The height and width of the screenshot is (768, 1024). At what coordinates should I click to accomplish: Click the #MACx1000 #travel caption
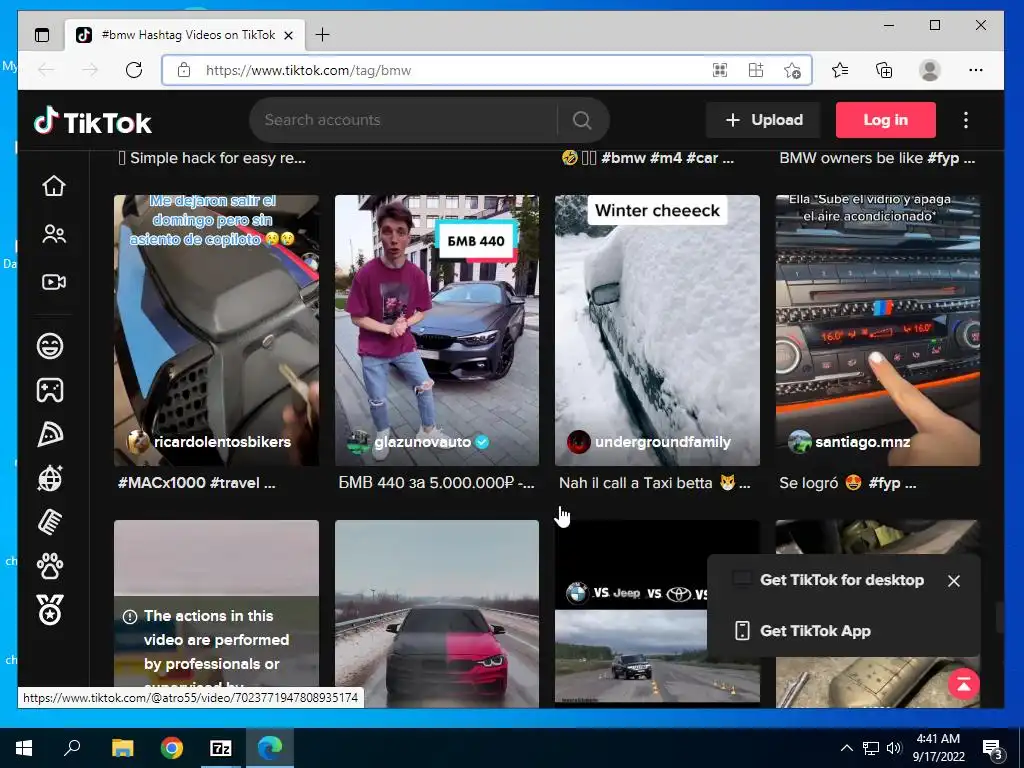(197, 483)
